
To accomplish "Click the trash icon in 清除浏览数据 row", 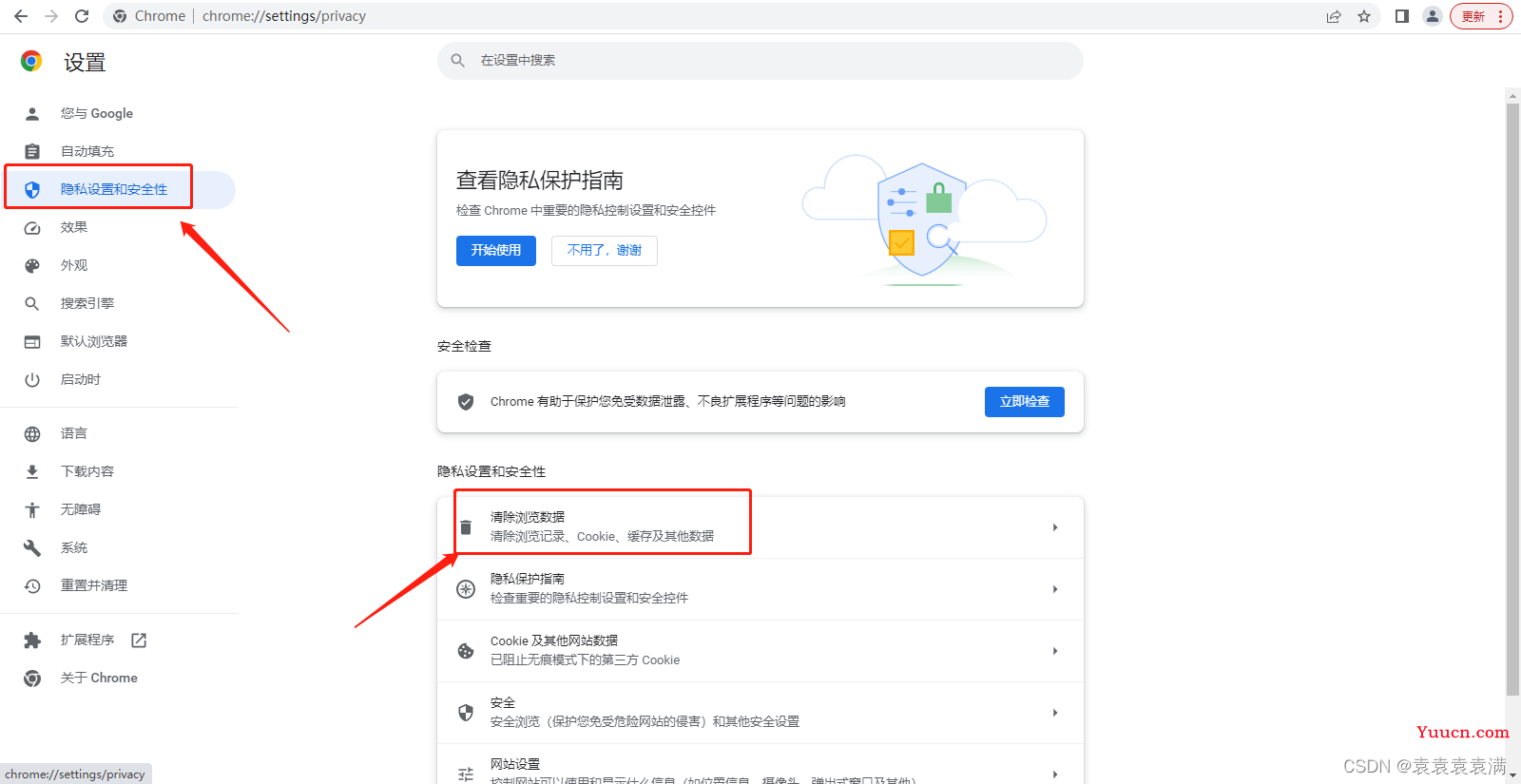I will click(x=466, y=527).
